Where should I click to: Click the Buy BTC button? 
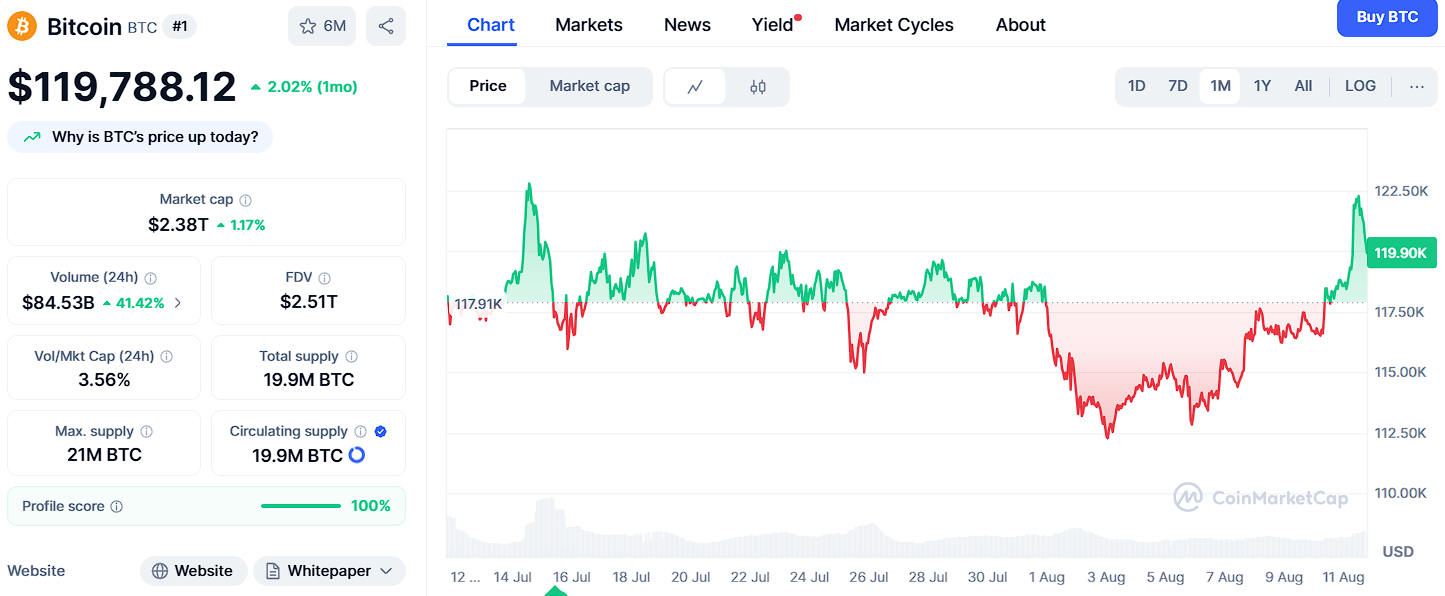coord(1387,17)
